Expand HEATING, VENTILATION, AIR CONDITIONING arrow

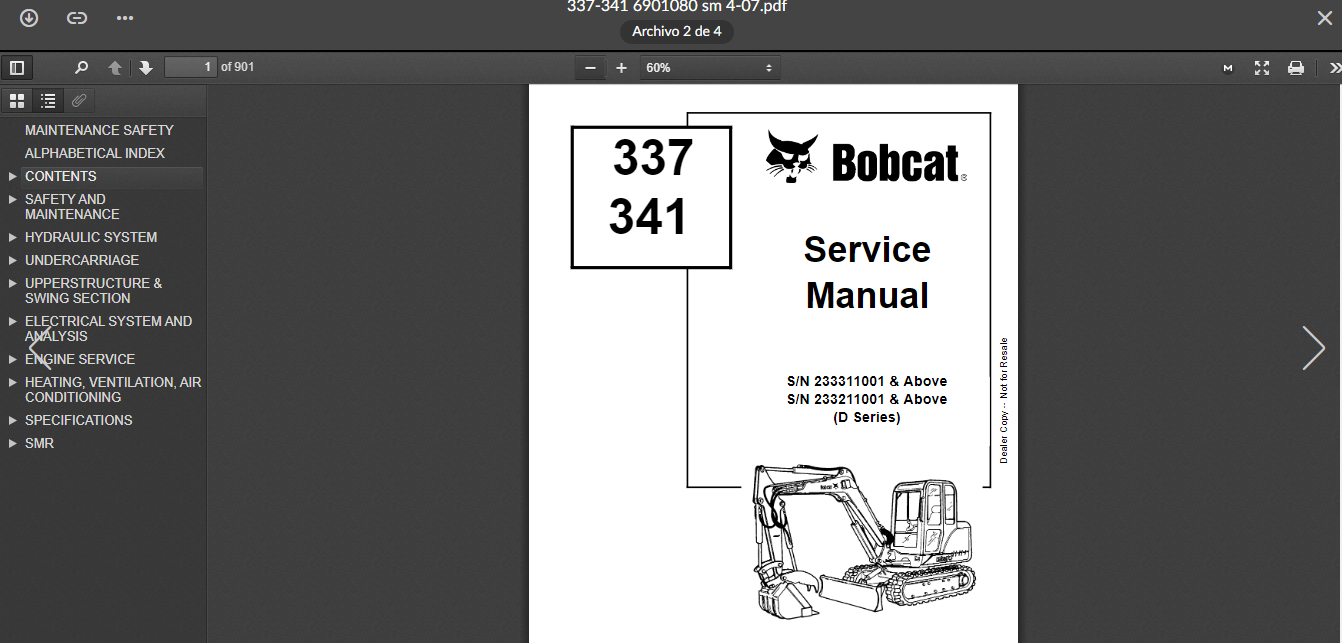click(x=13, y=382)
